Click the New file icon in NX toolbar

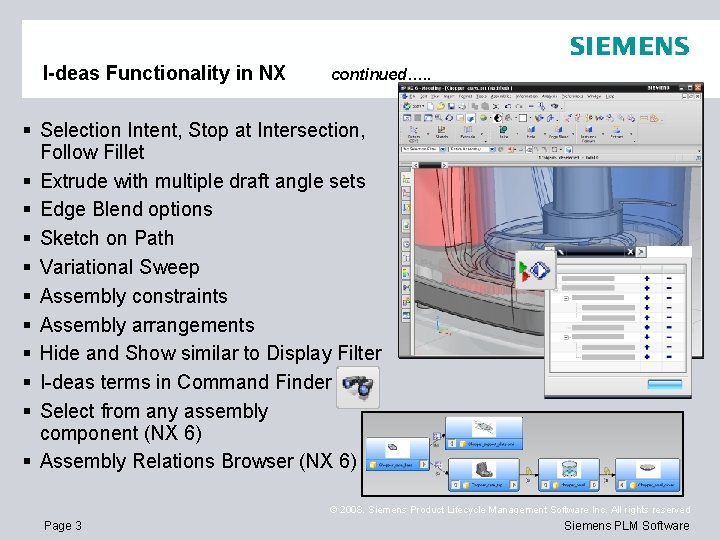pos(430,106)
